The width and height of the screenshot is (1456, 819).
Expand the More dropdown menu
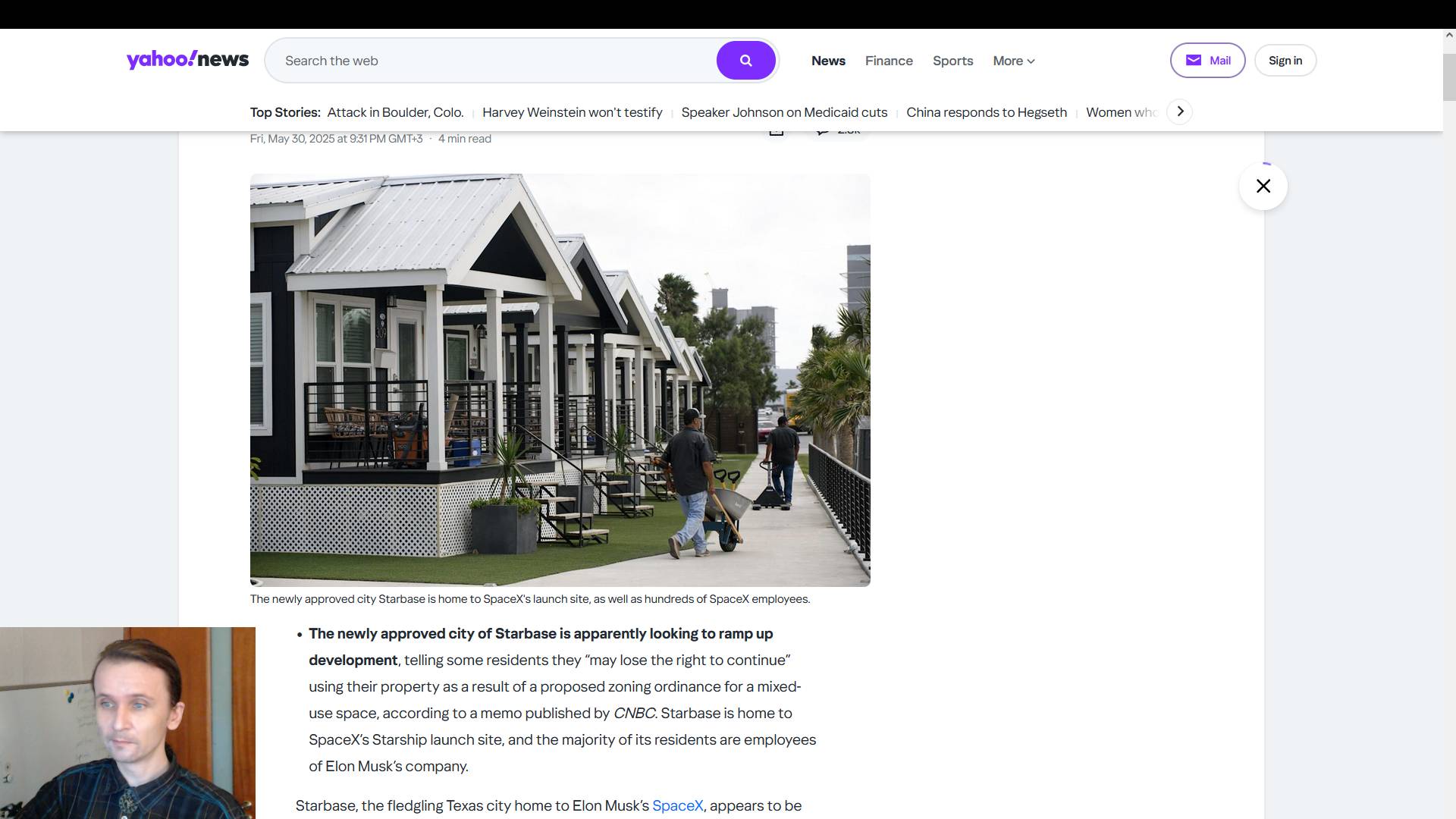tap(1014, 61)
